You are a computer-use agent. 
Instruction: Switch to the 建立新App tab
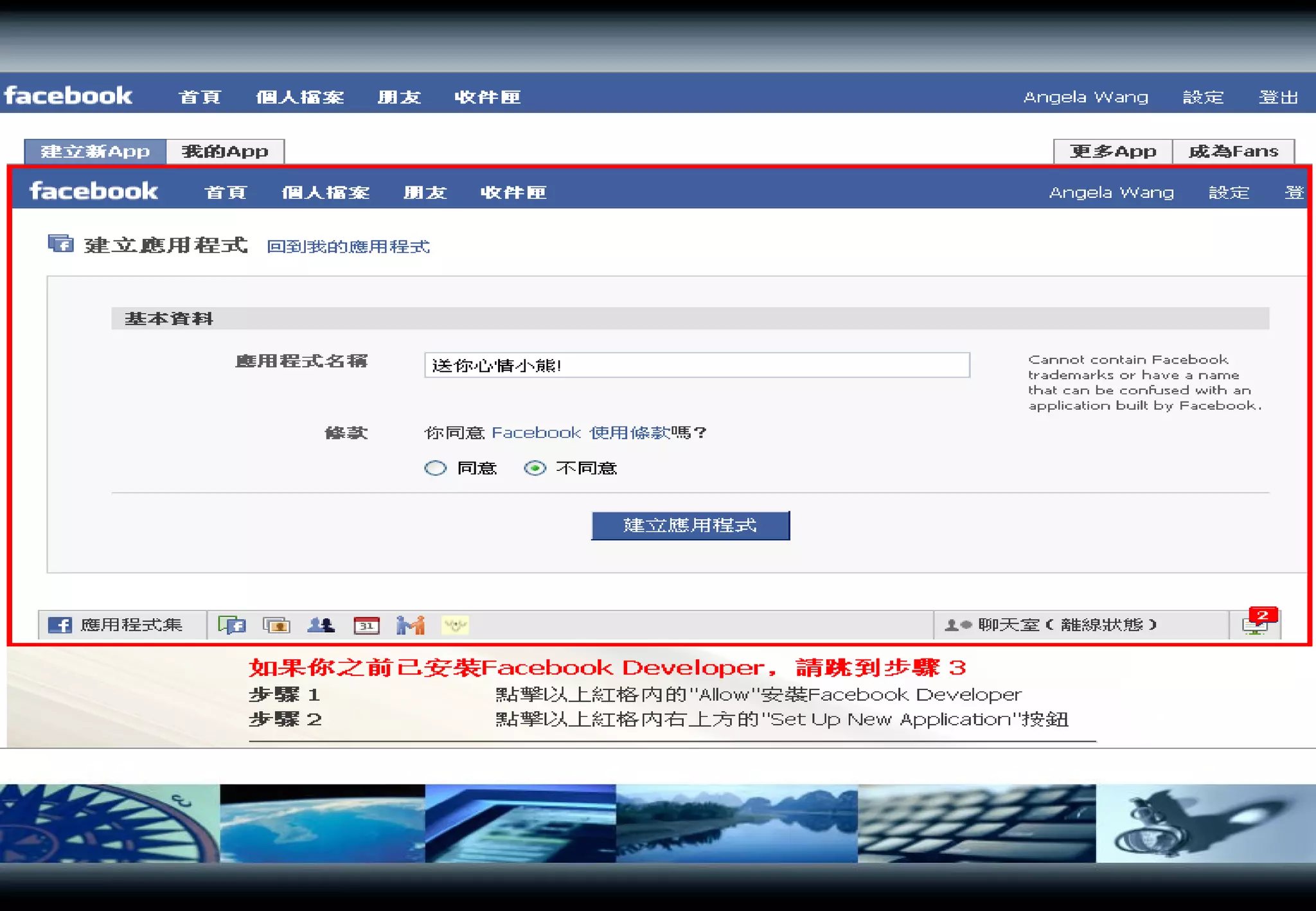coord(95,152)
